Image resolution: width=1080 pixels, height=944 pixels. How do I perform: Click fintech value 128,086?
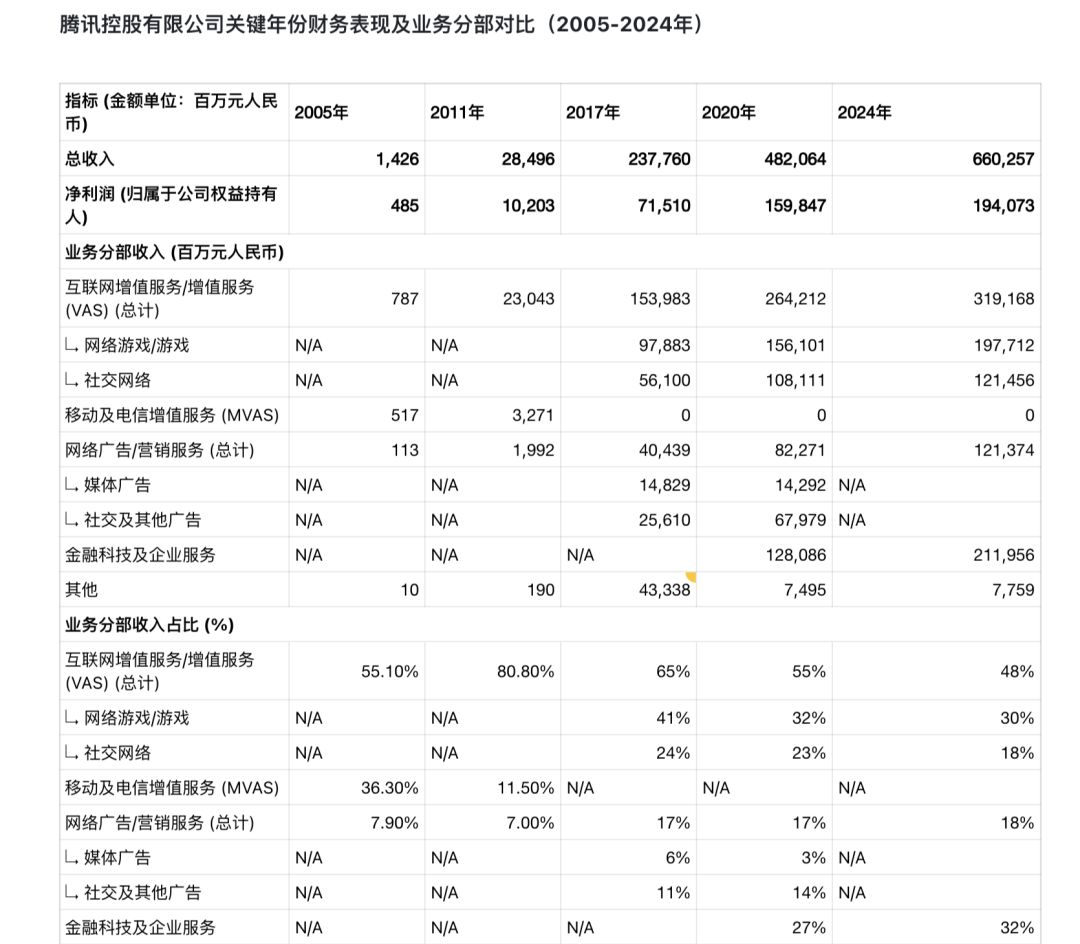pyautogui.click(x=796, y=555)
